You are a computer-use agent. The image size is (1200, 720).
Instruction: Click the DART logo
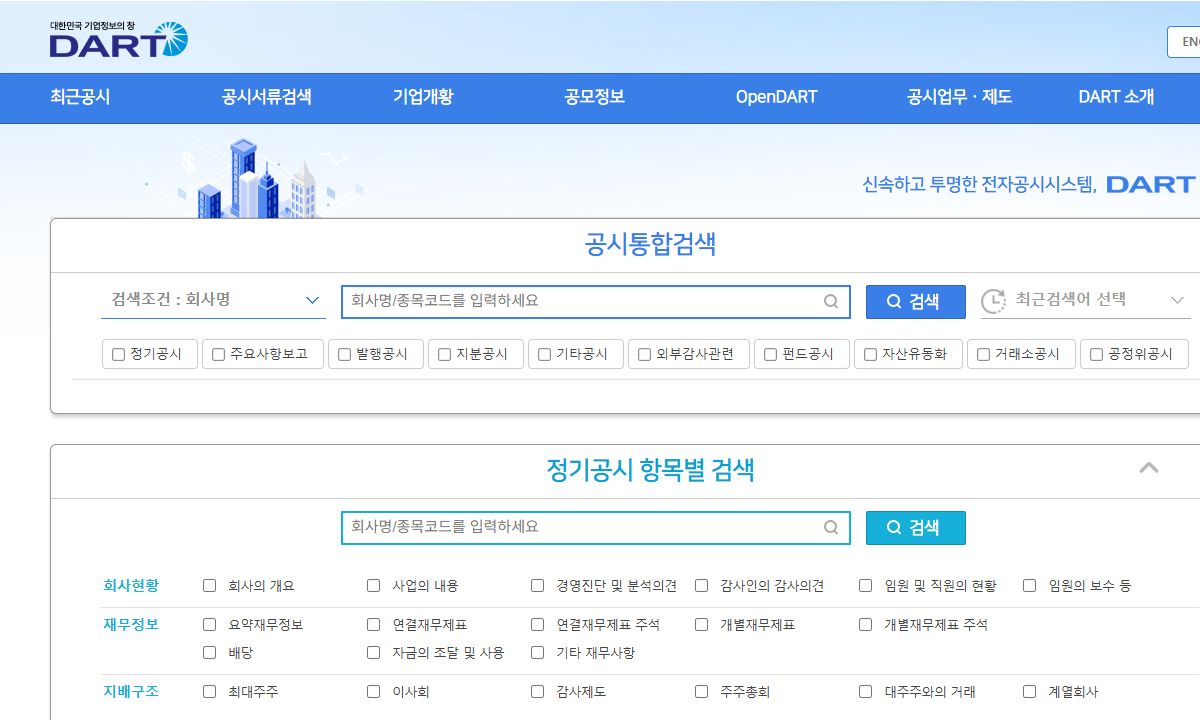(118, 39)
